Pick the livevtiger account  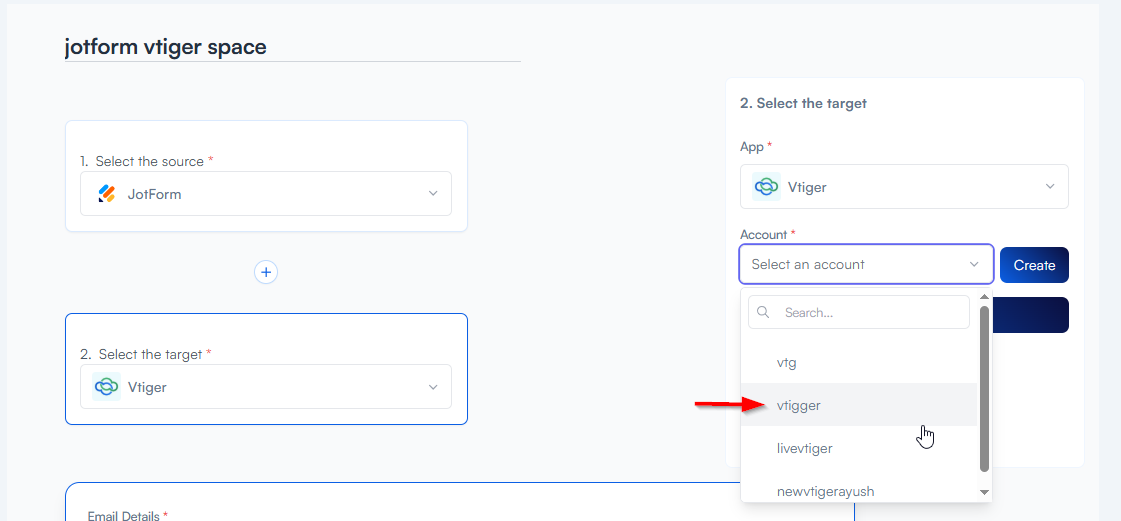pyautogui.click(x=805, y=448)
